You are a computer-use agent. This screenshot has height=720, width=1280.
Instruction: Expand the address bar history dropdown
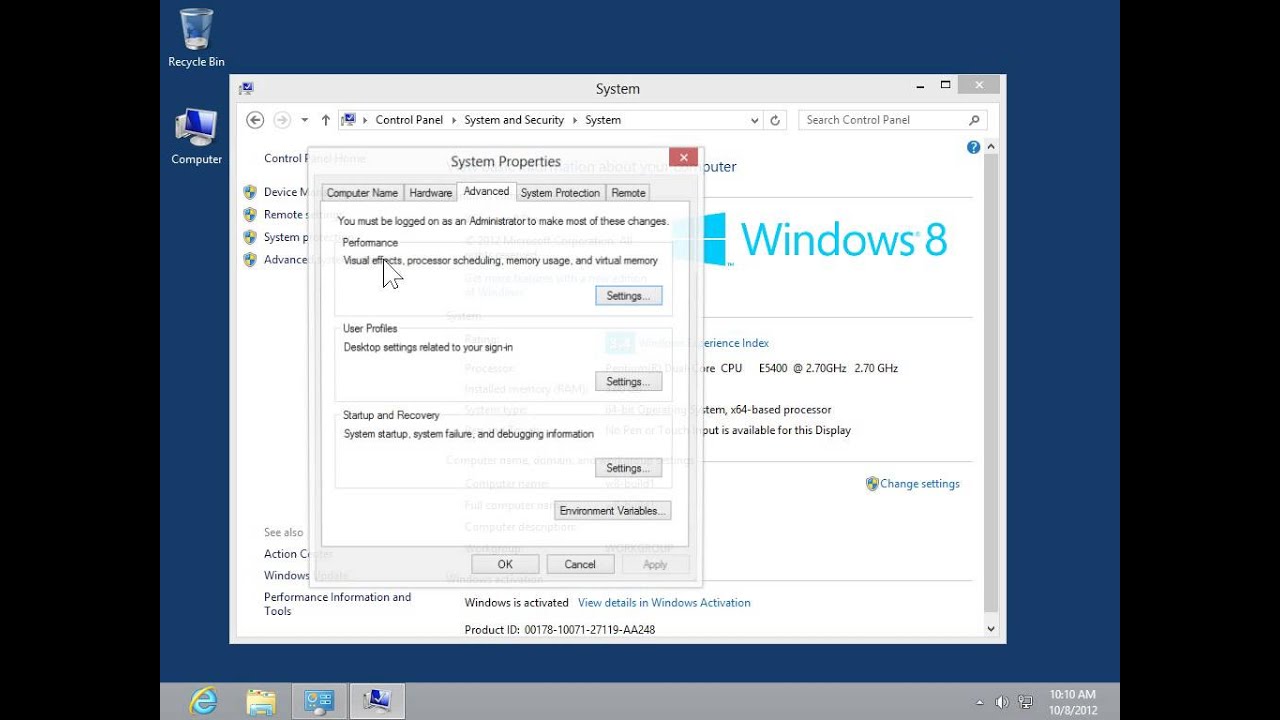[755, 120]
